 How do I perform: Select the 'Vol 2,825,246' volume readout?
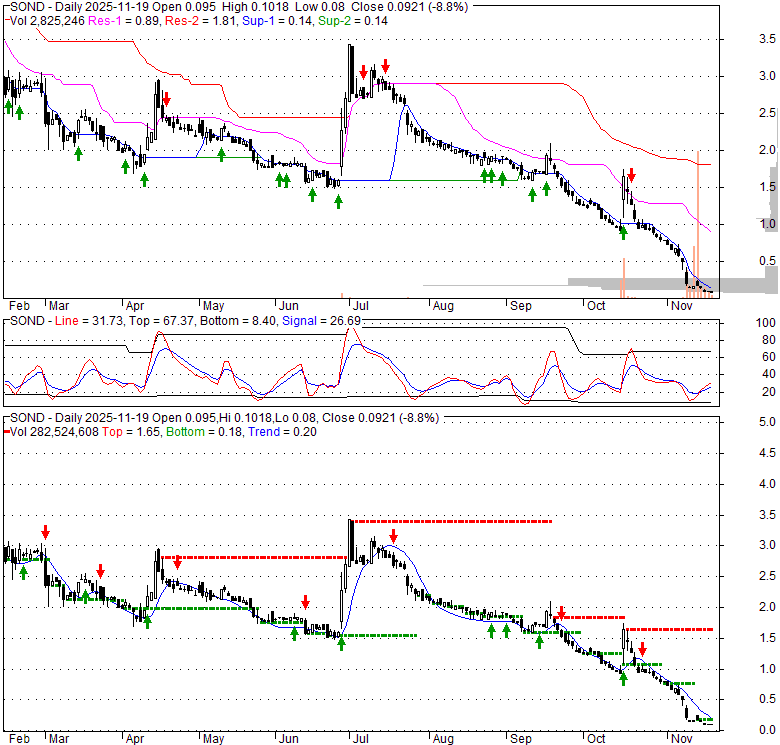click(x=47, y=21)
